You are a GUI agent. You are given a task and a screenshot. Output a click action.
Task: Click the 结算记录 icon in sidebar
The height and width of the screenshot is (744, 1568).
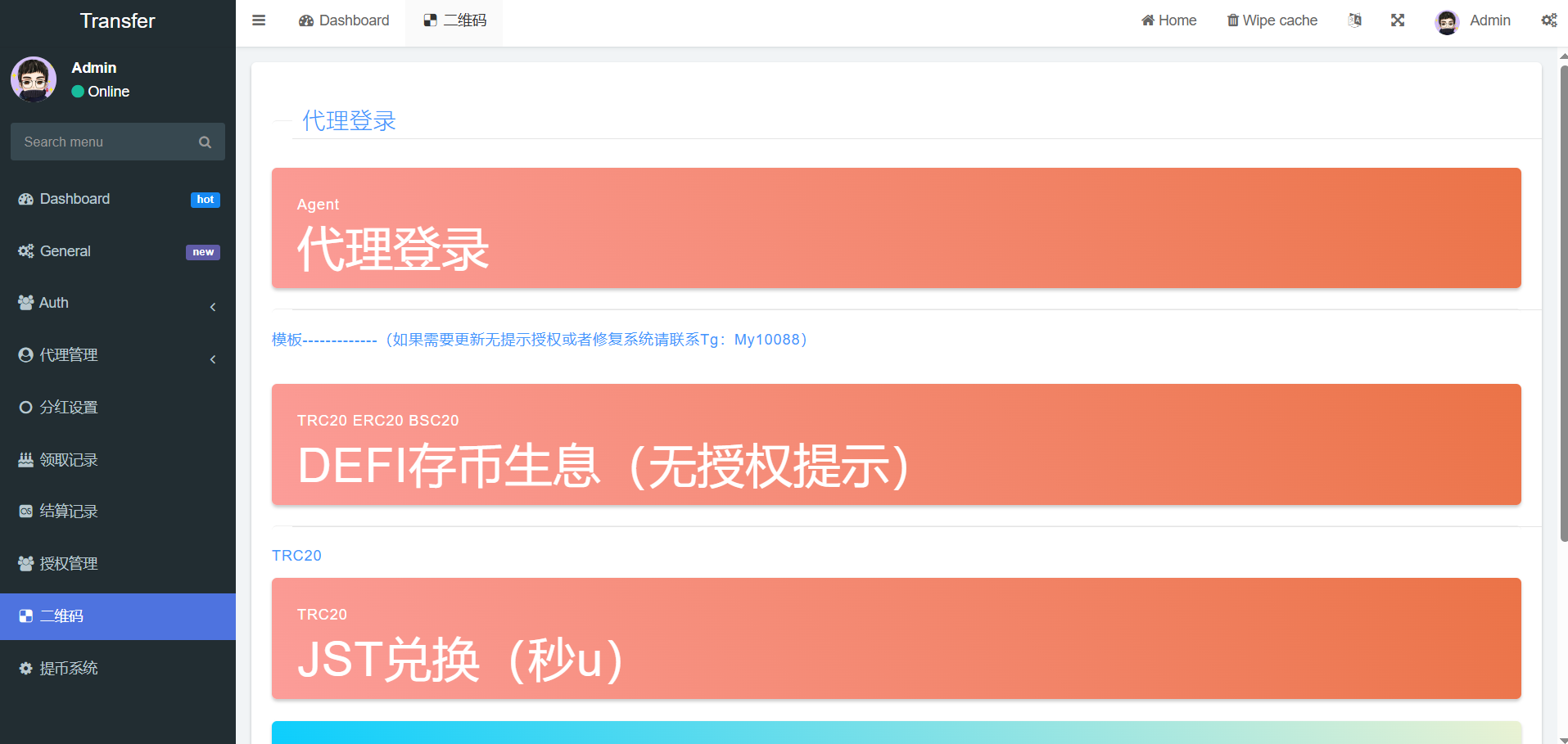(25, 512)
